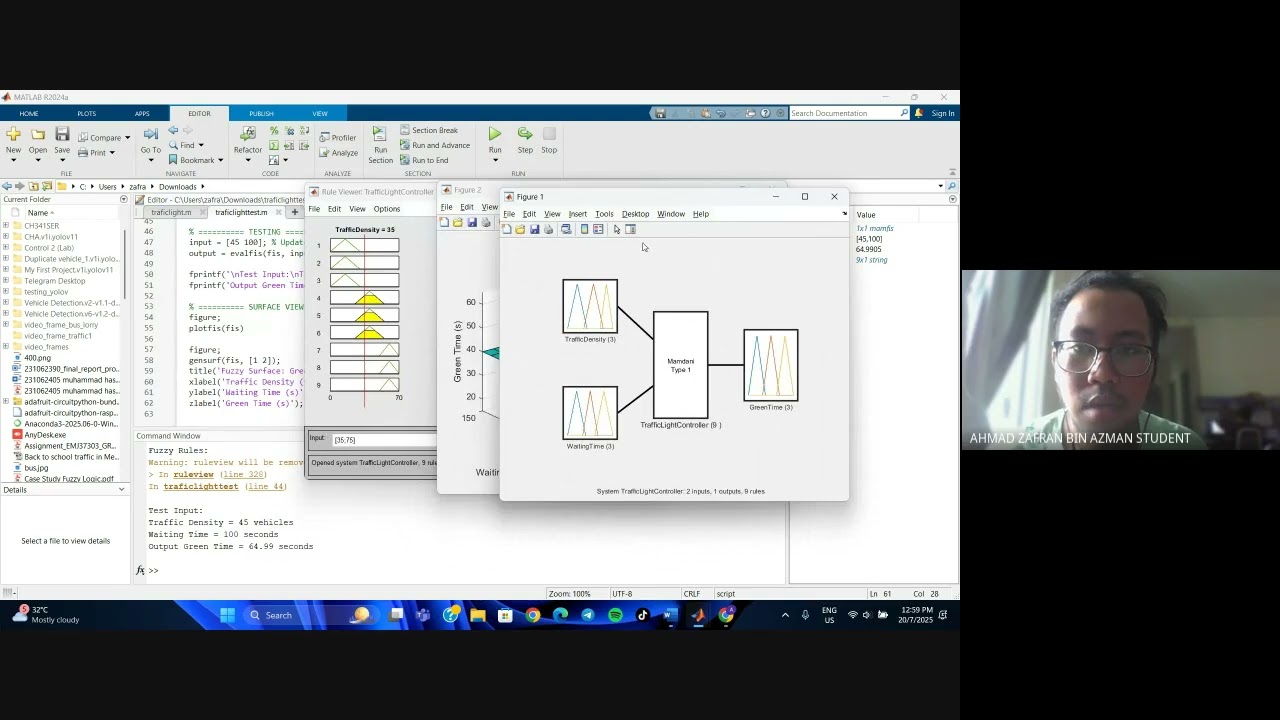Expand the video_frames folder node
The image size is (1280, 720).
[5, 347]
